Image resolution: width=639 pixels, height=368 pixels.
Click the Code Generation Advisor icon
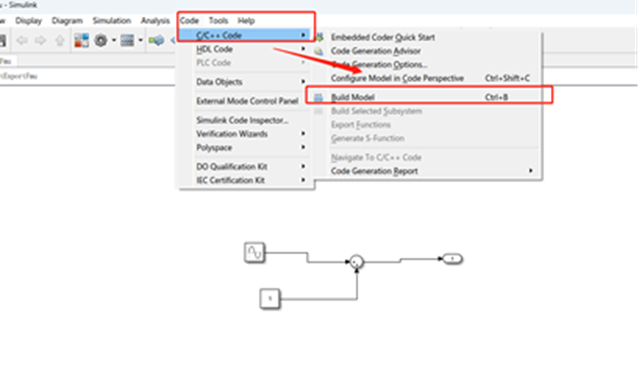[319, 51]
